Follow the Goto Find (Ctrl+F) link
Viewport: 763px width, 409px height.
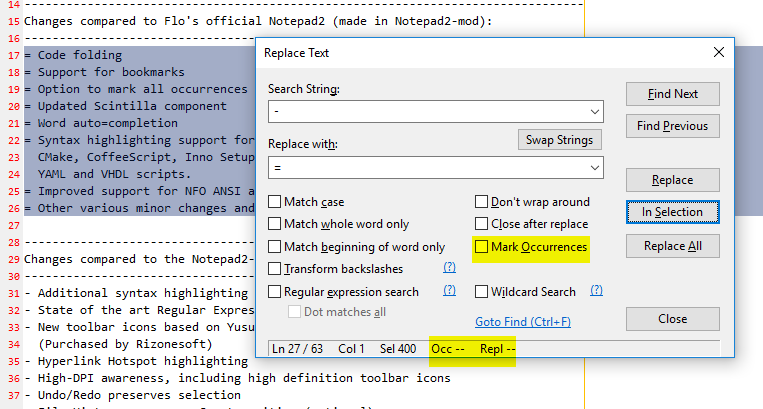coord(523,321)
